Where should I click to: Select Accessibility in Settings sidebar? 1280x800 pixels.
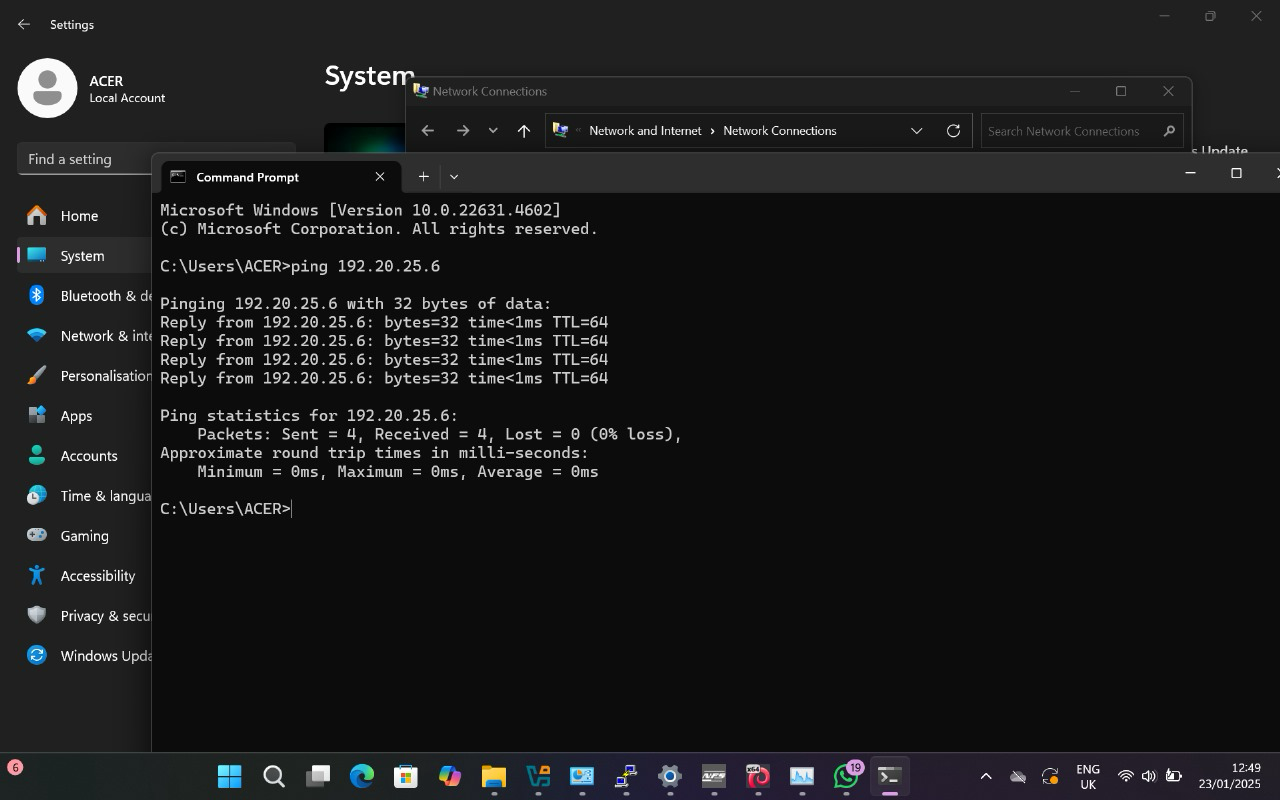click(97, 576)
